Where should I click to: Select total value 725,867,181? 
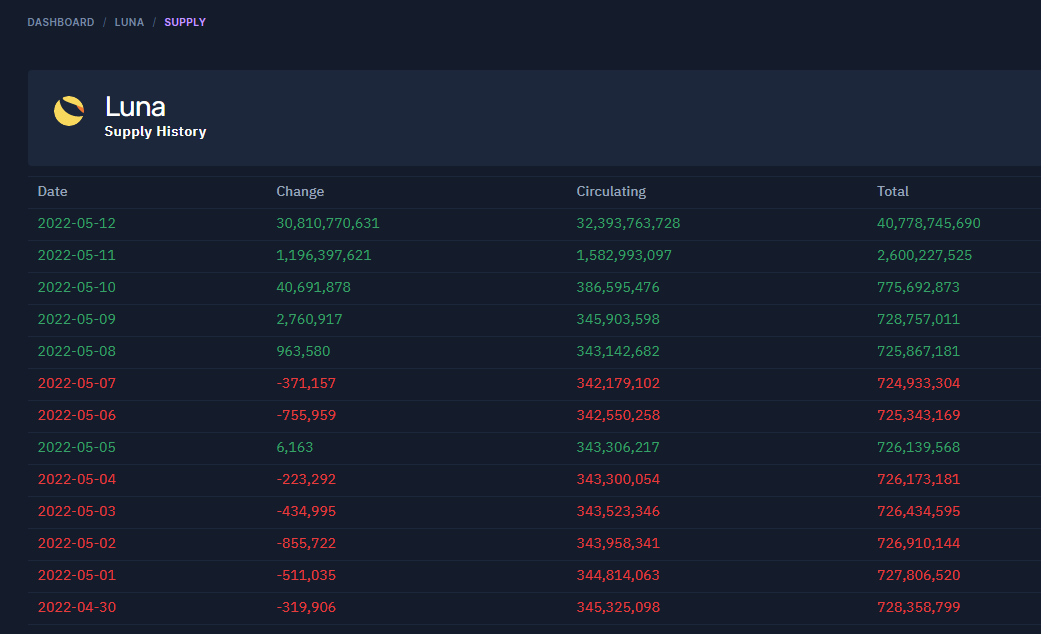coord(918,351)
